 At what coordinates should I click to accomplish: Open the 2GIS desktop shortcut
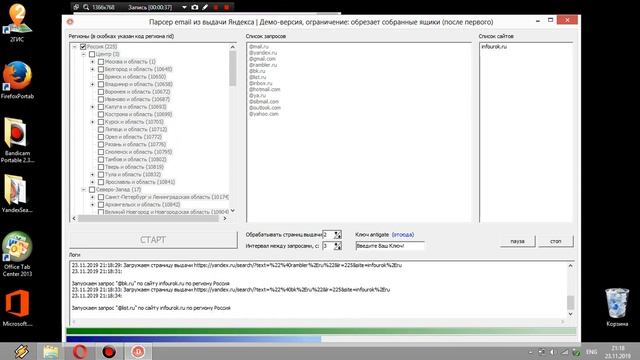pos(17,22)
